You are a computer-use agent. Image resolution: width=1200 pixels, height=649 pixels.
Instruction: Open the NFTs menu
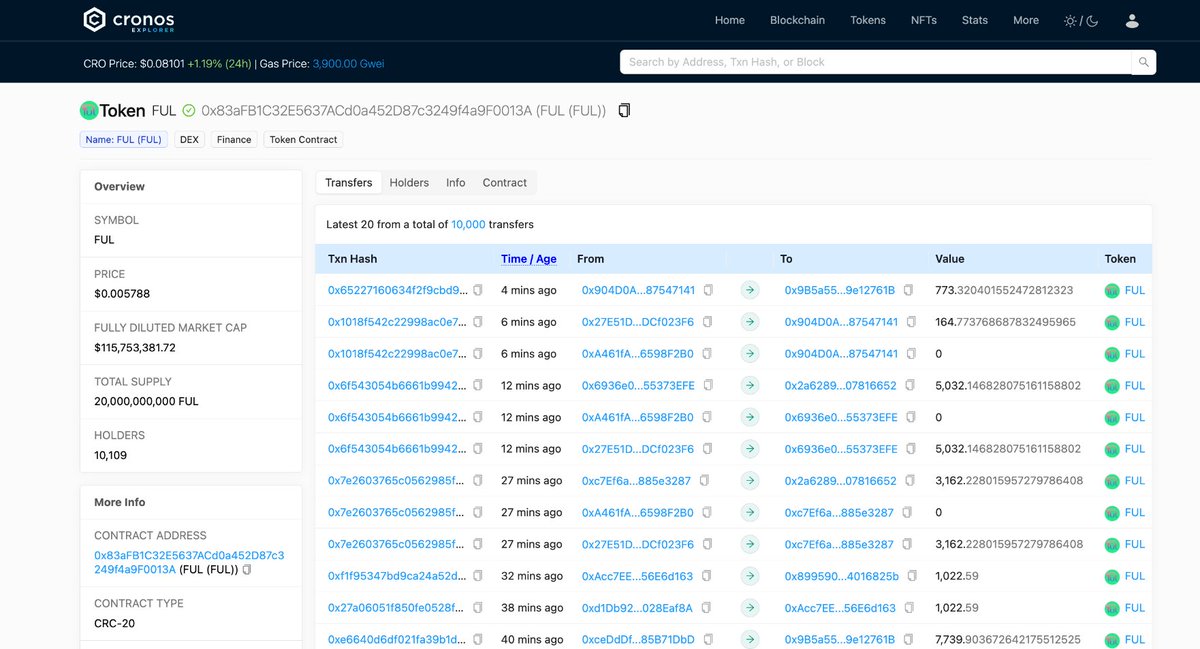924,20
